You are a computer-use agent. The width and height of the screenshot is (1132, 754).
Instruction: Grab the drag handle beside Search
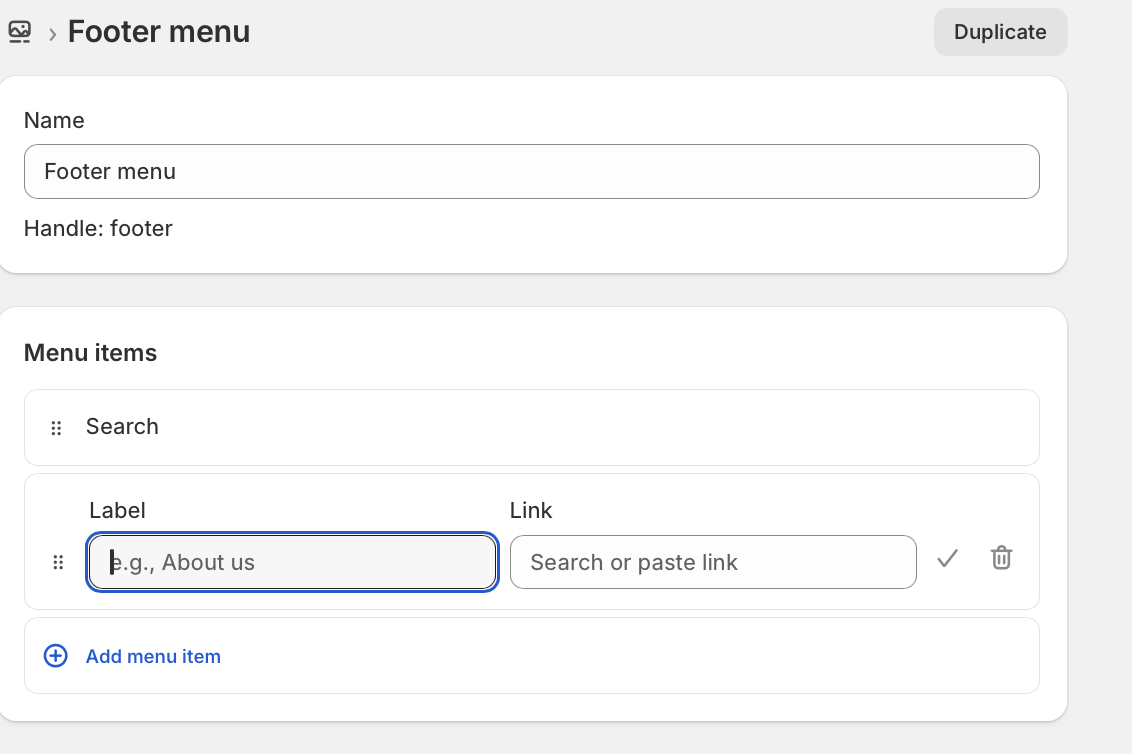pyautogui.click(x=56, y=428)
